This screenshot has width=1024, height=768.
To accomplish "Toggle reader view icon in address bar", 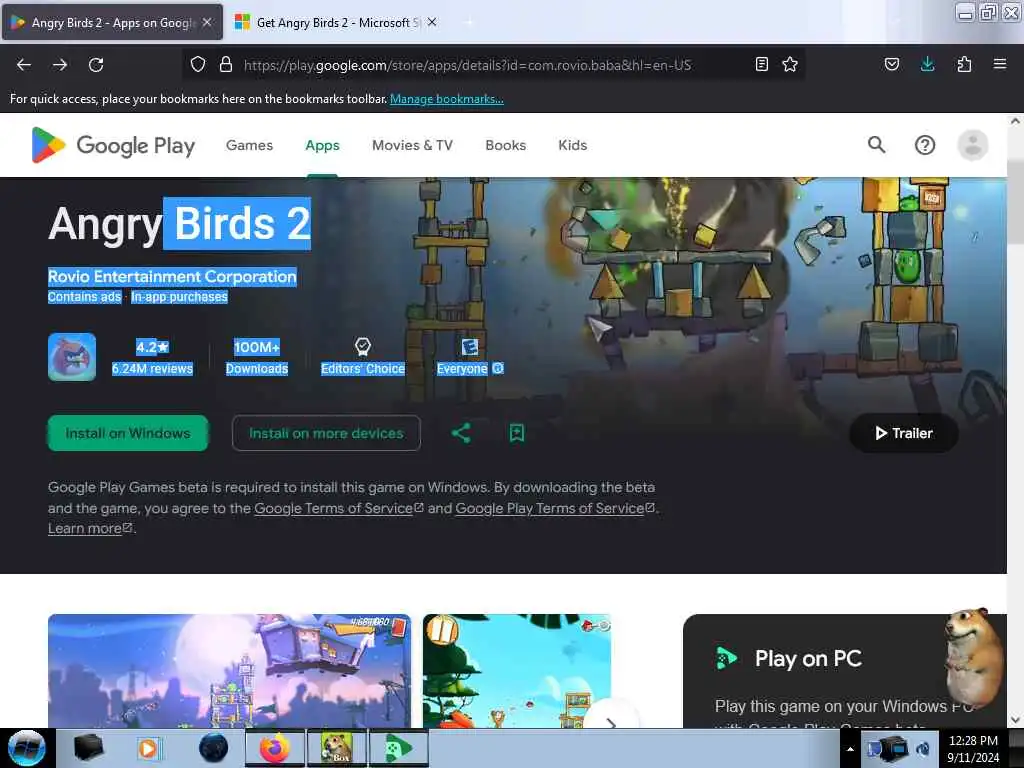I will click(761, 64).
